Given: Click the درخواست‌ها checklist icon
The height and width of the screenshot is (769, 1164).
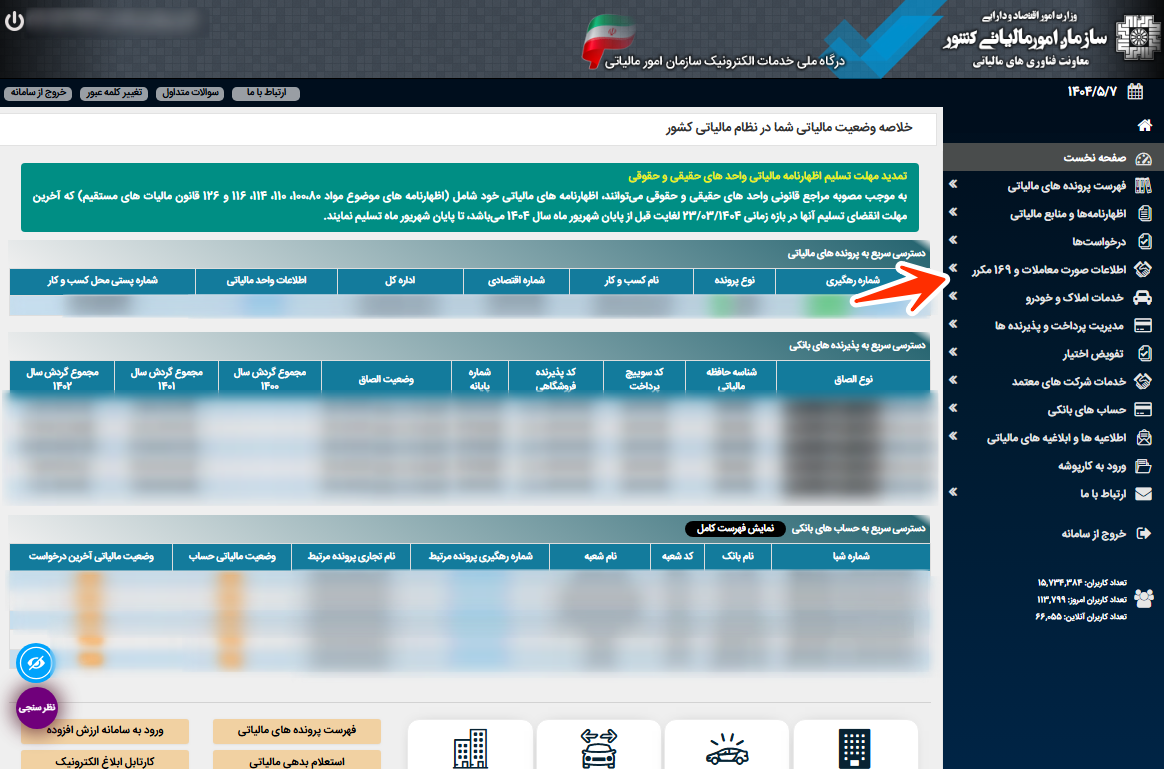Looking at the screenshot, I should 1144,241.
